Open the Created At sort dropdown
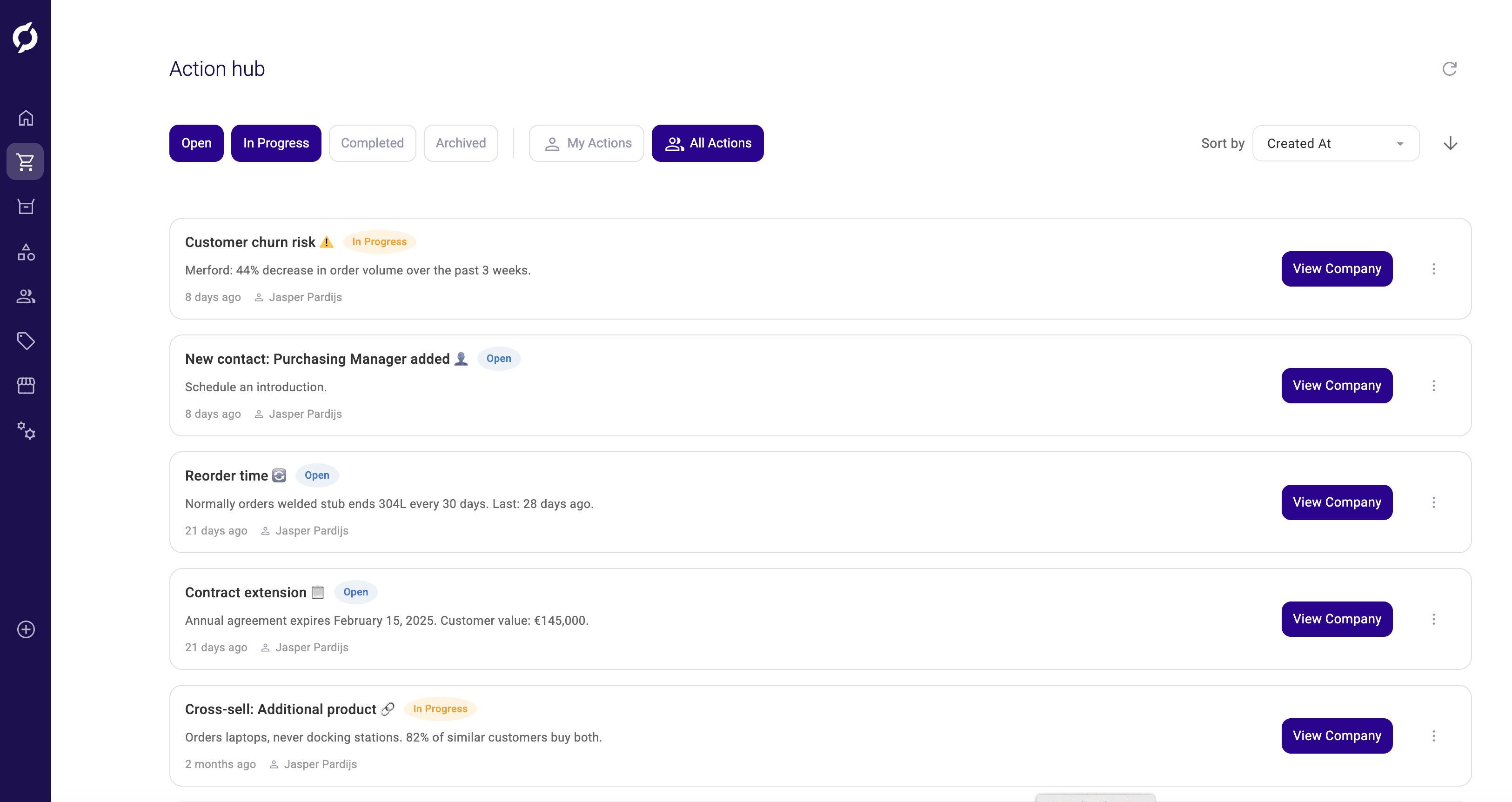 click(x=1335, y=143)
